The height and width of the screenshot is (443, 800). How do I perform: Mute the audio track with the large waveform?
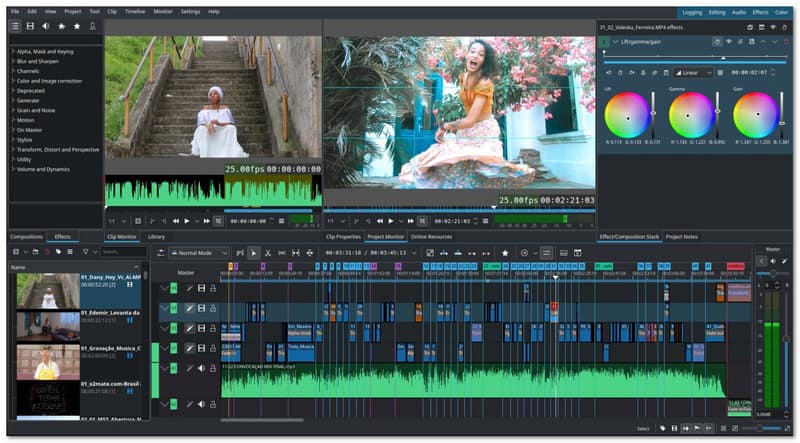[x=202, y=368]
